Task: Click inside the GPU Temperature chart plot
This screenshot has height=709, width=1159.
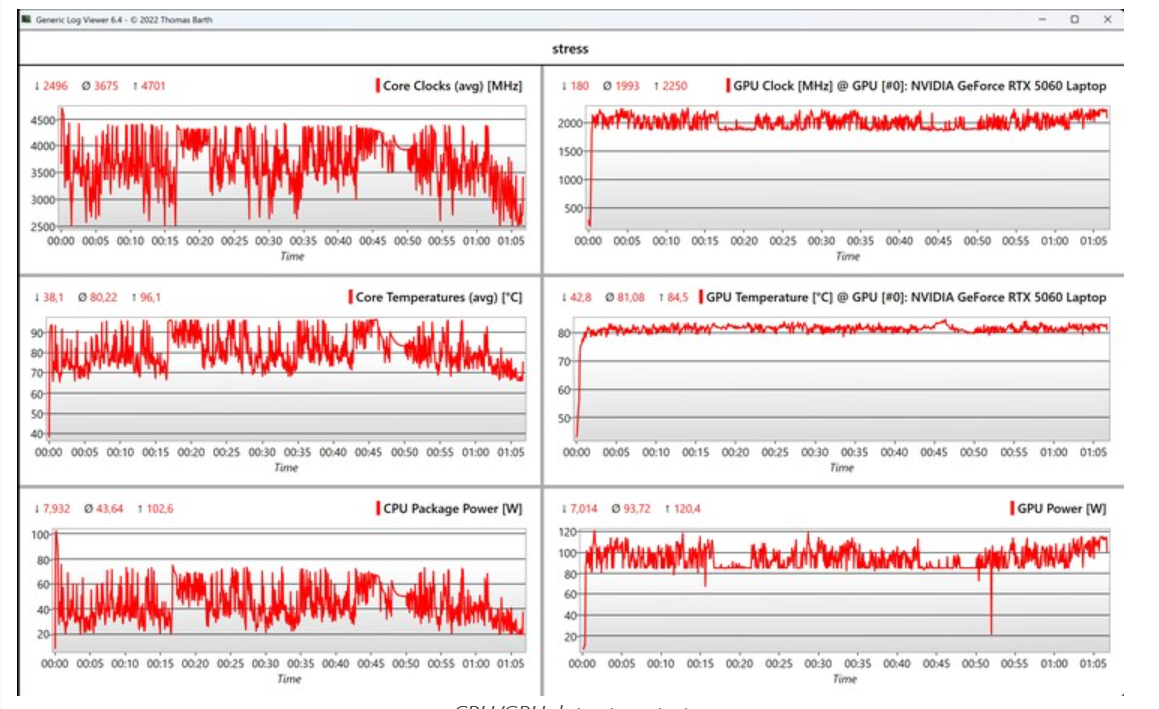Action: click(843, 379)
